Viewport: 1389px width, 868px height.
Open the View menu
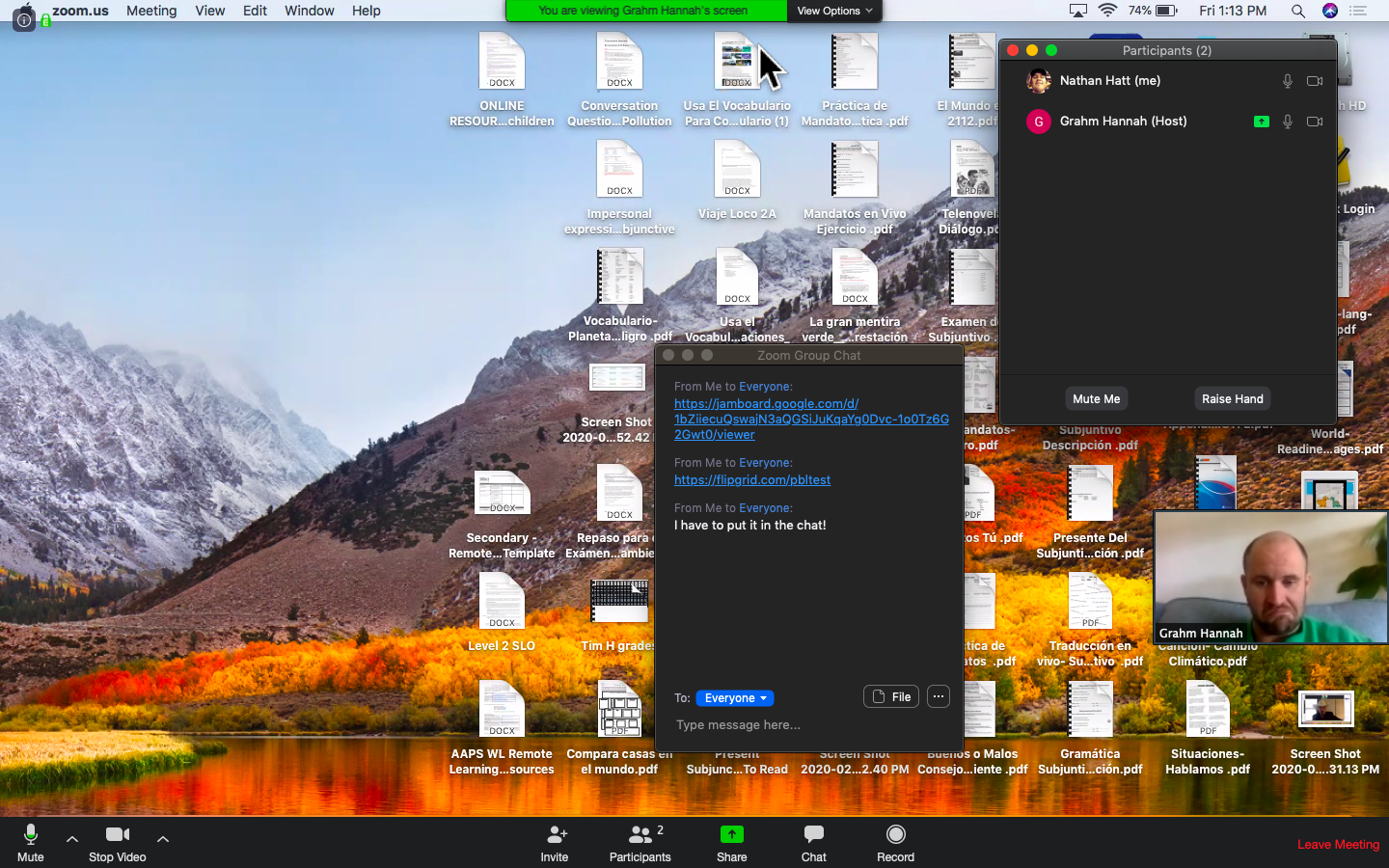[x=210, y=11]
